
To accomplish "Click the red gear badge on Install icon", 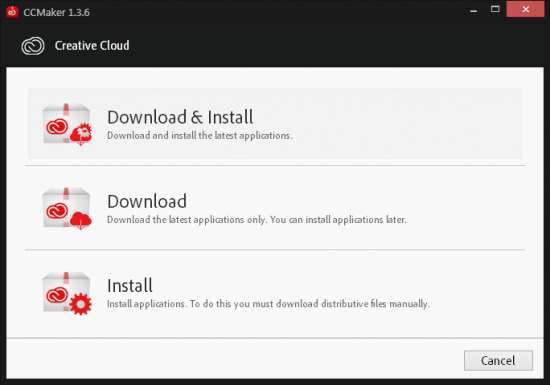I will coord(80,304).
